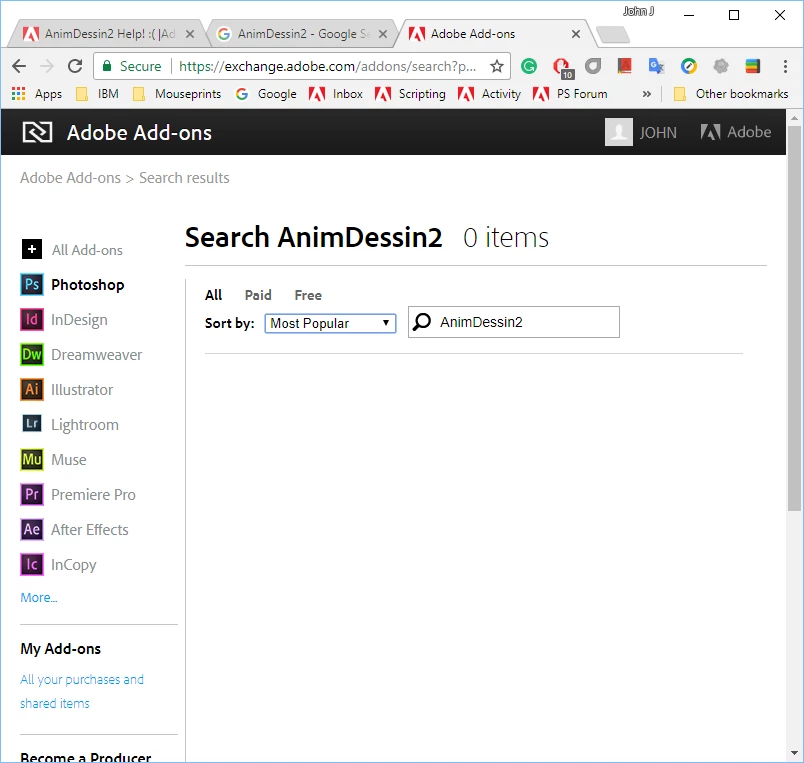The height and width of the screenshot is (763, 804).
Task: Close the AnimDessin2 Help tab
Action: tap(190, 34)
